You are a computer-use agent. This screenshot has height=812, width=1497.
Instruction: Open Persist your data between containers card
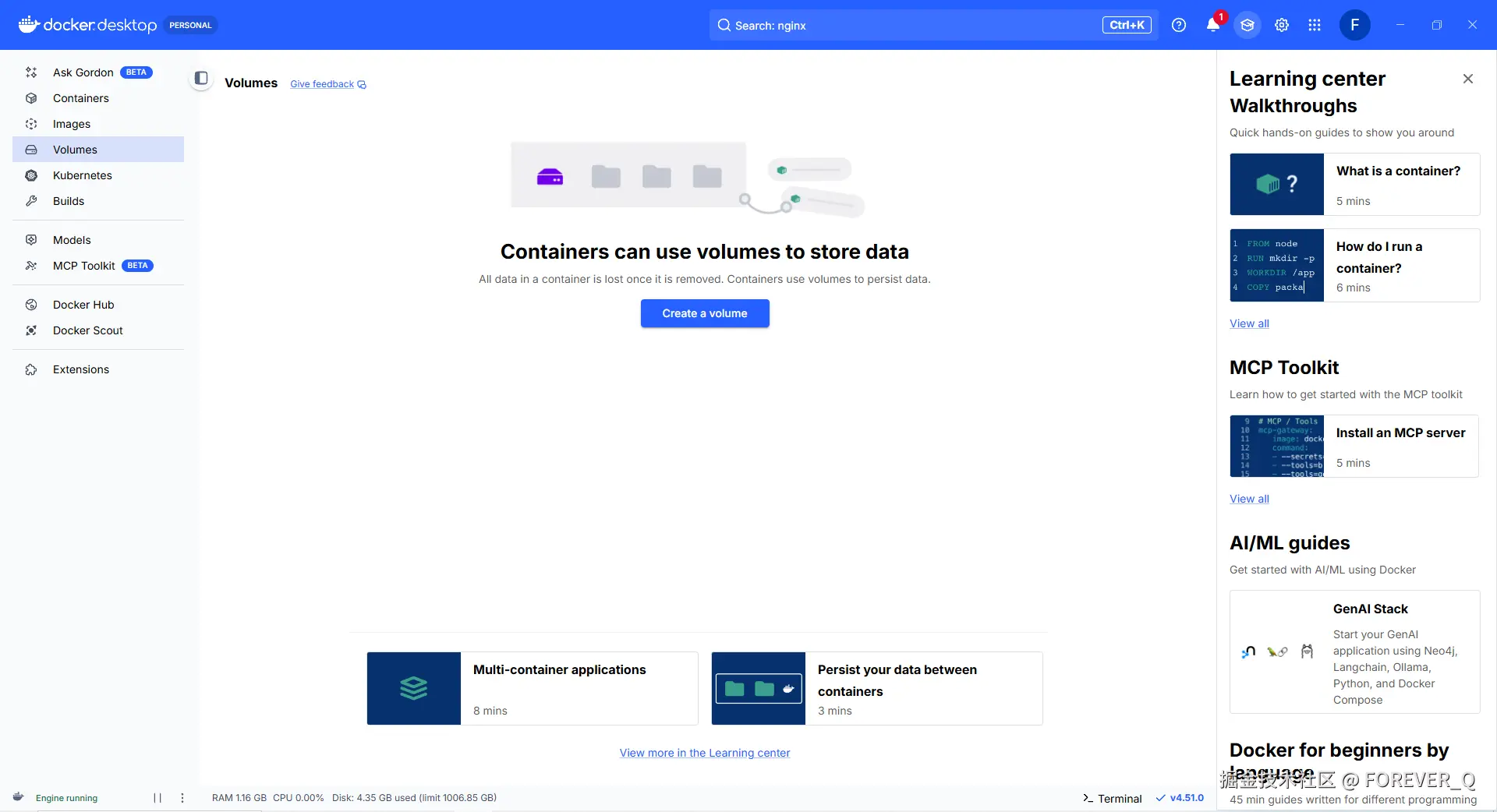pos(877,689)
